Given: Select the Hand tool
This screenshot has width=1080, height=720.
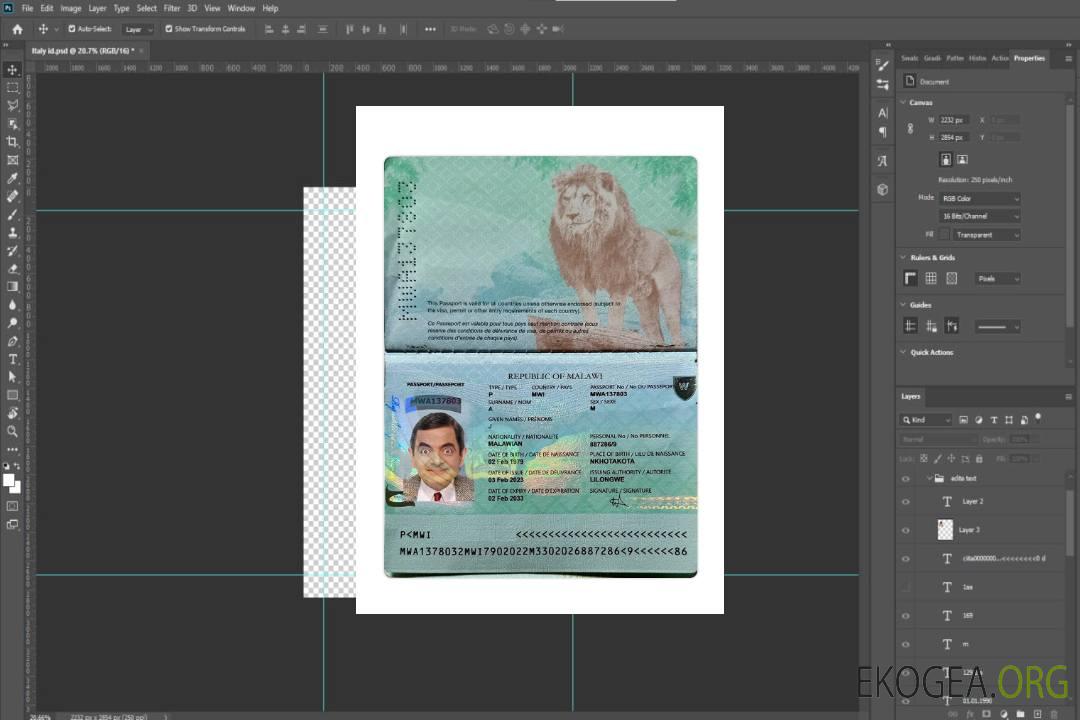Looking at the screenshot, I should point(12,413).
